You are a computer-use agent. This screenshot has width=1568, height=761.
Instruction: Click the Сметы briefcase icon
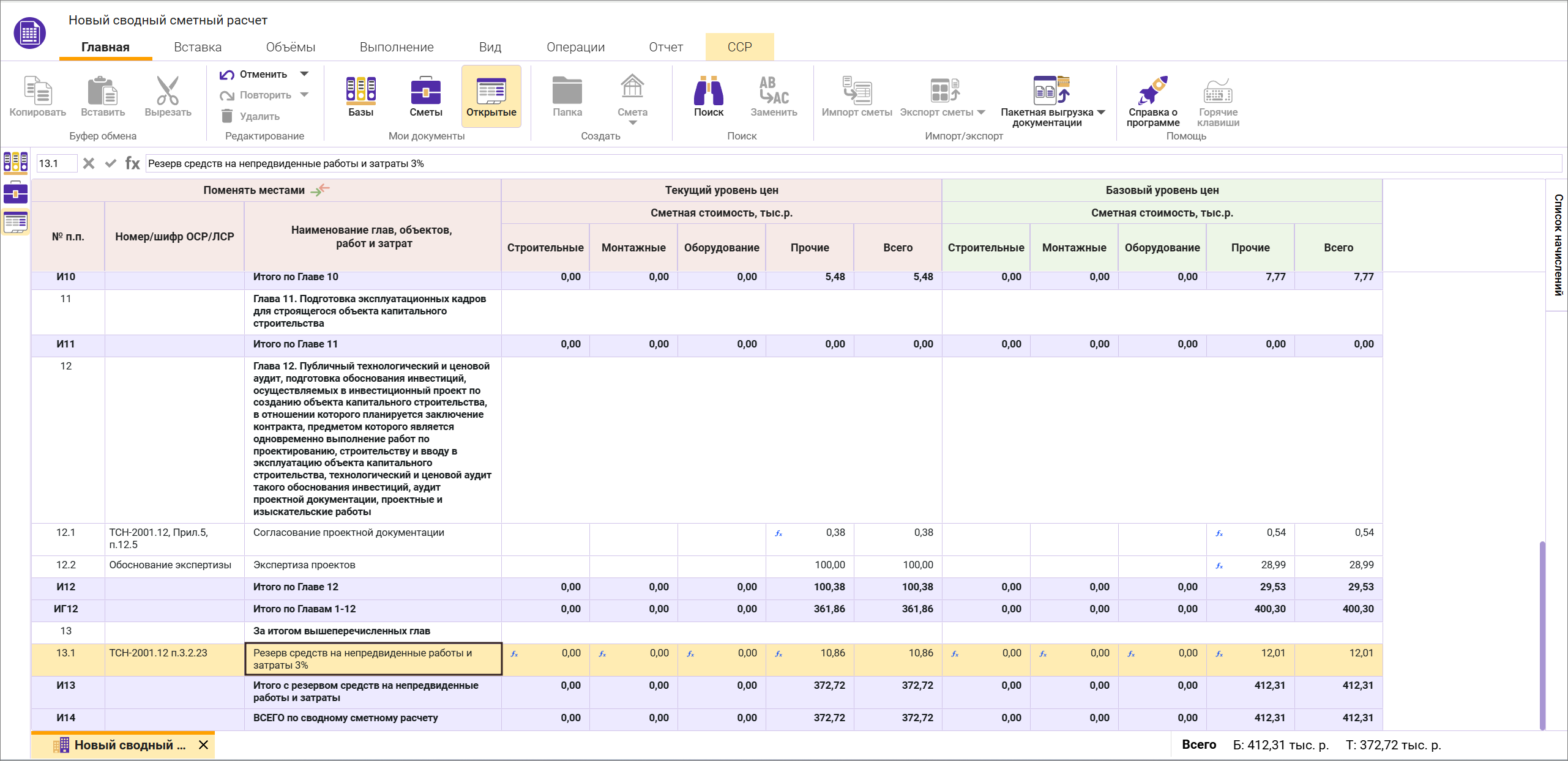[425, 92]
